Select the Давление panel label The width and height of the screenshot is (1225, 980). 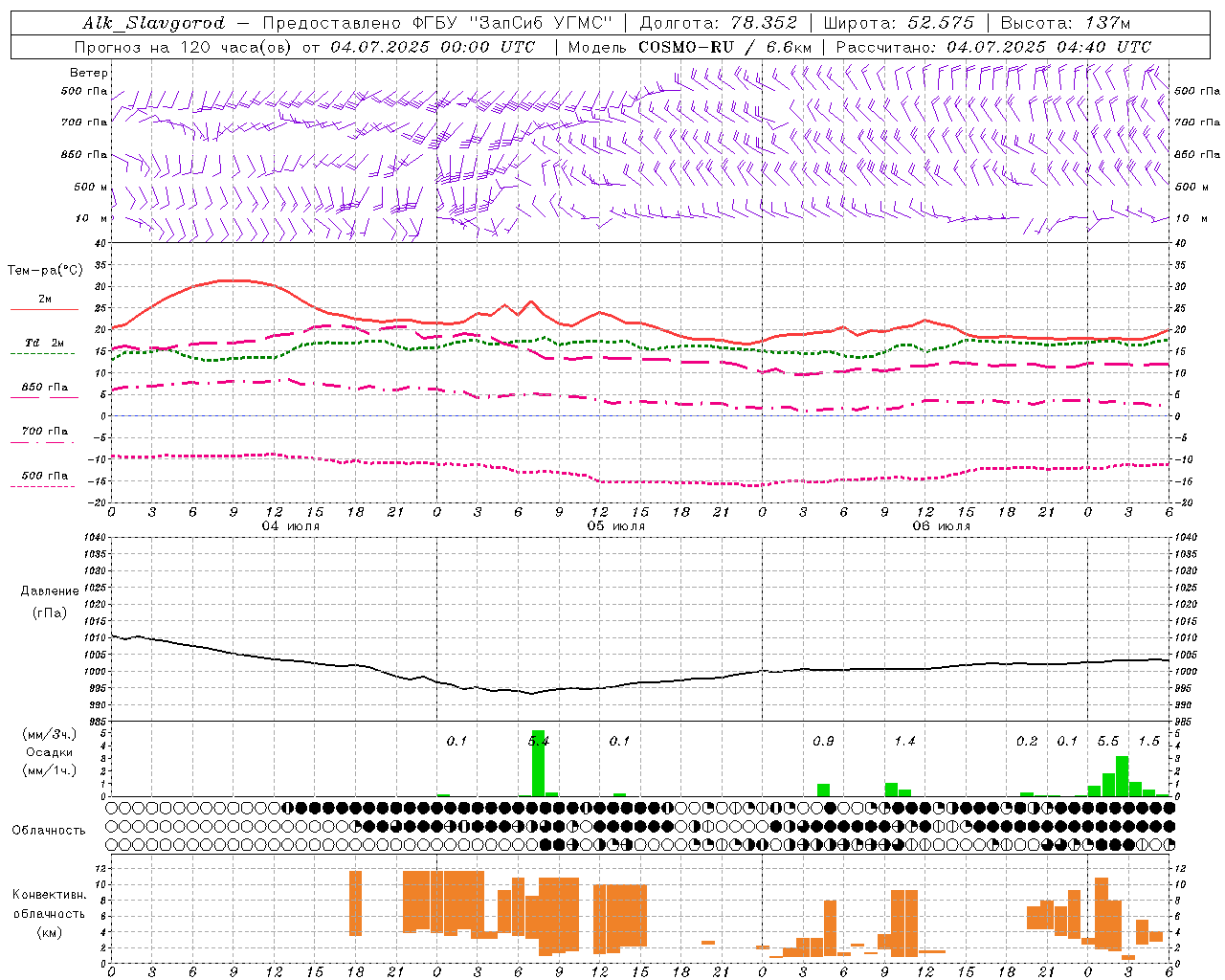(50, 591)
